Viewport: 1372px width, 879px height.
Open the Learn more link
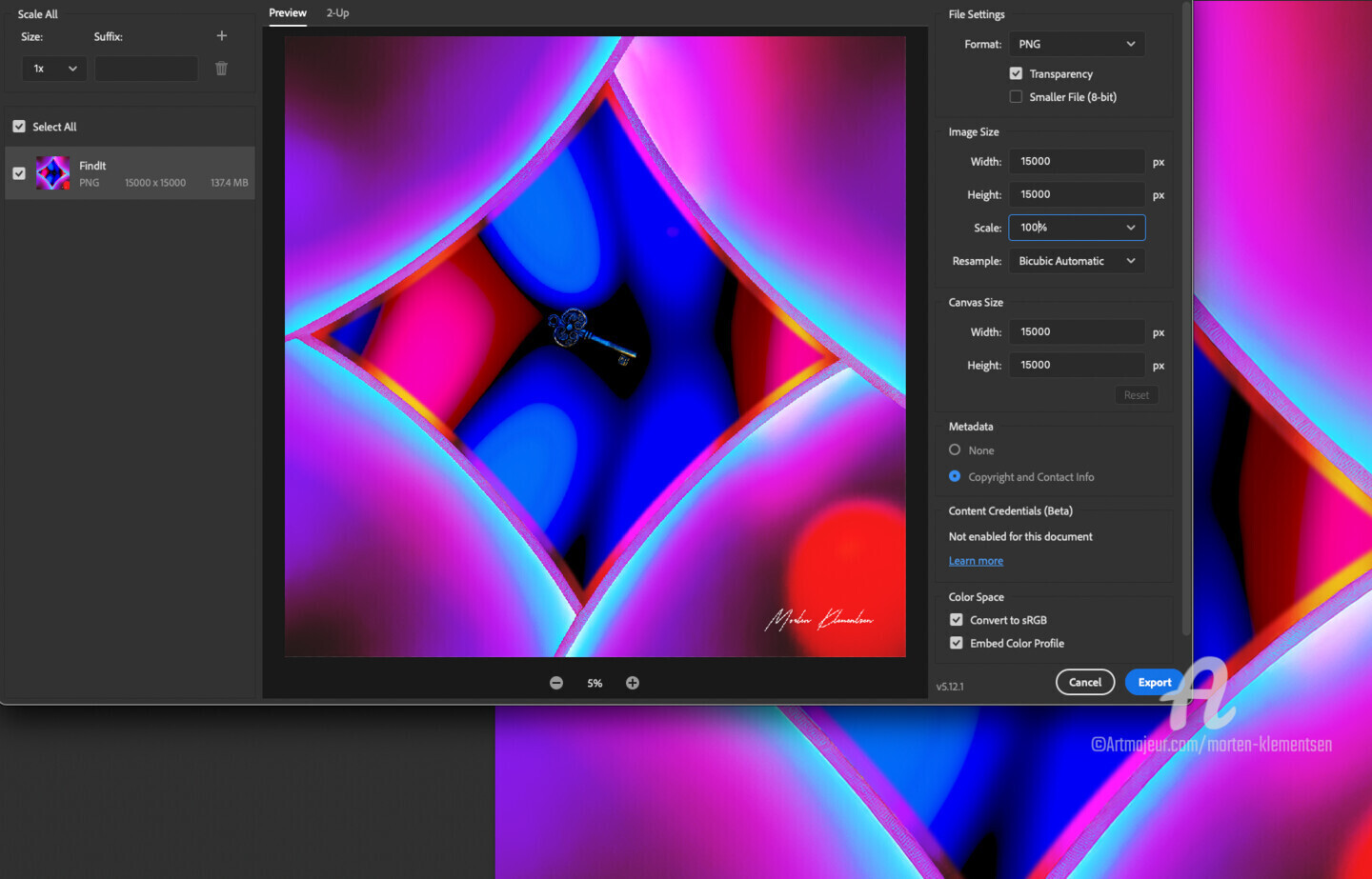pyautogui.click(x=976, y=561)
